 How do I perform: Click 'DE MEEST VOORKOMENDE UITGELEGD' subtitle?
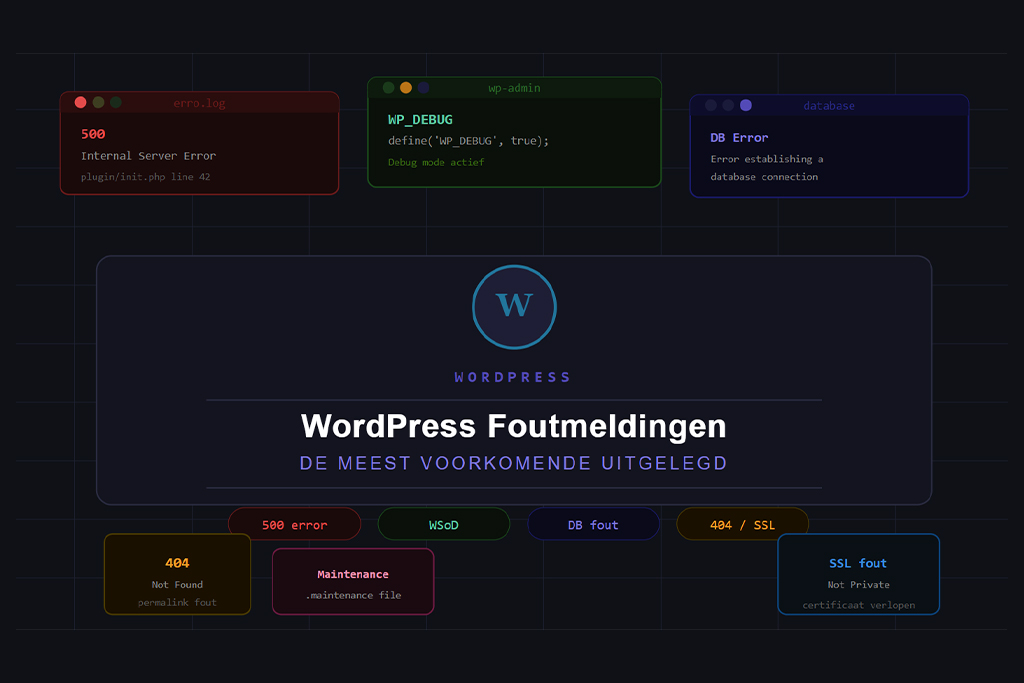[513, 463]
